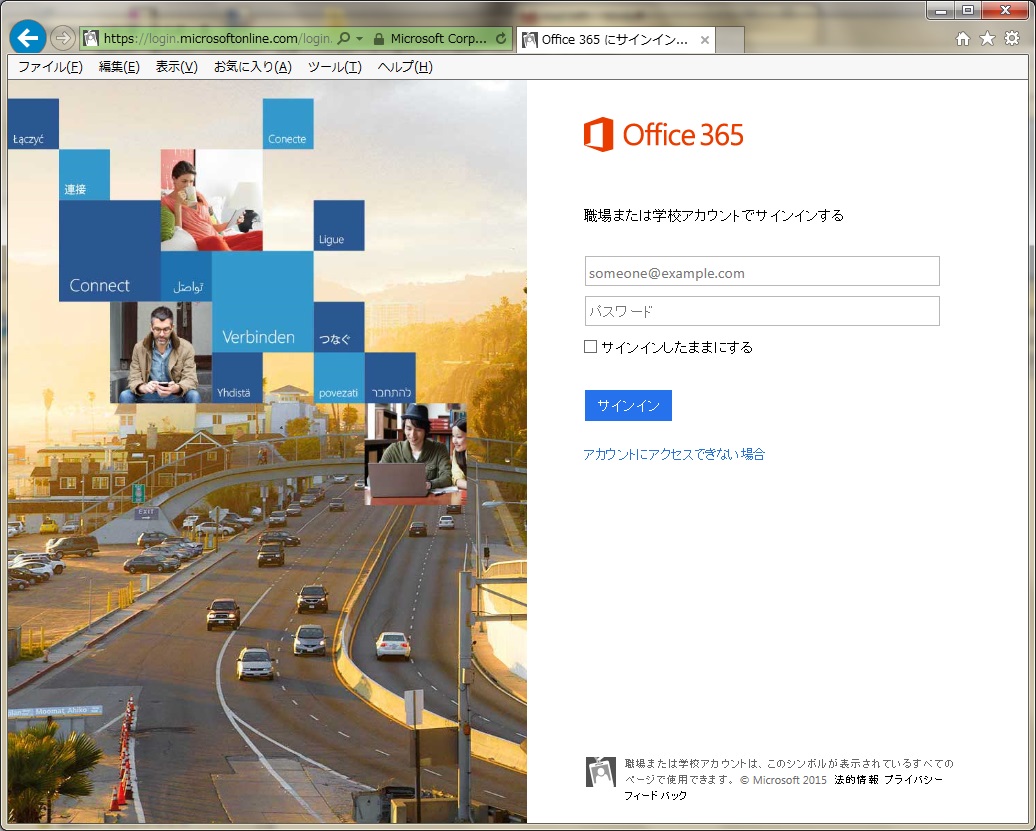Viewport: 1036px width, 831px height.
Task: Expand the address bar autocomplete dropdown arrow
Action: pos(359,39)
